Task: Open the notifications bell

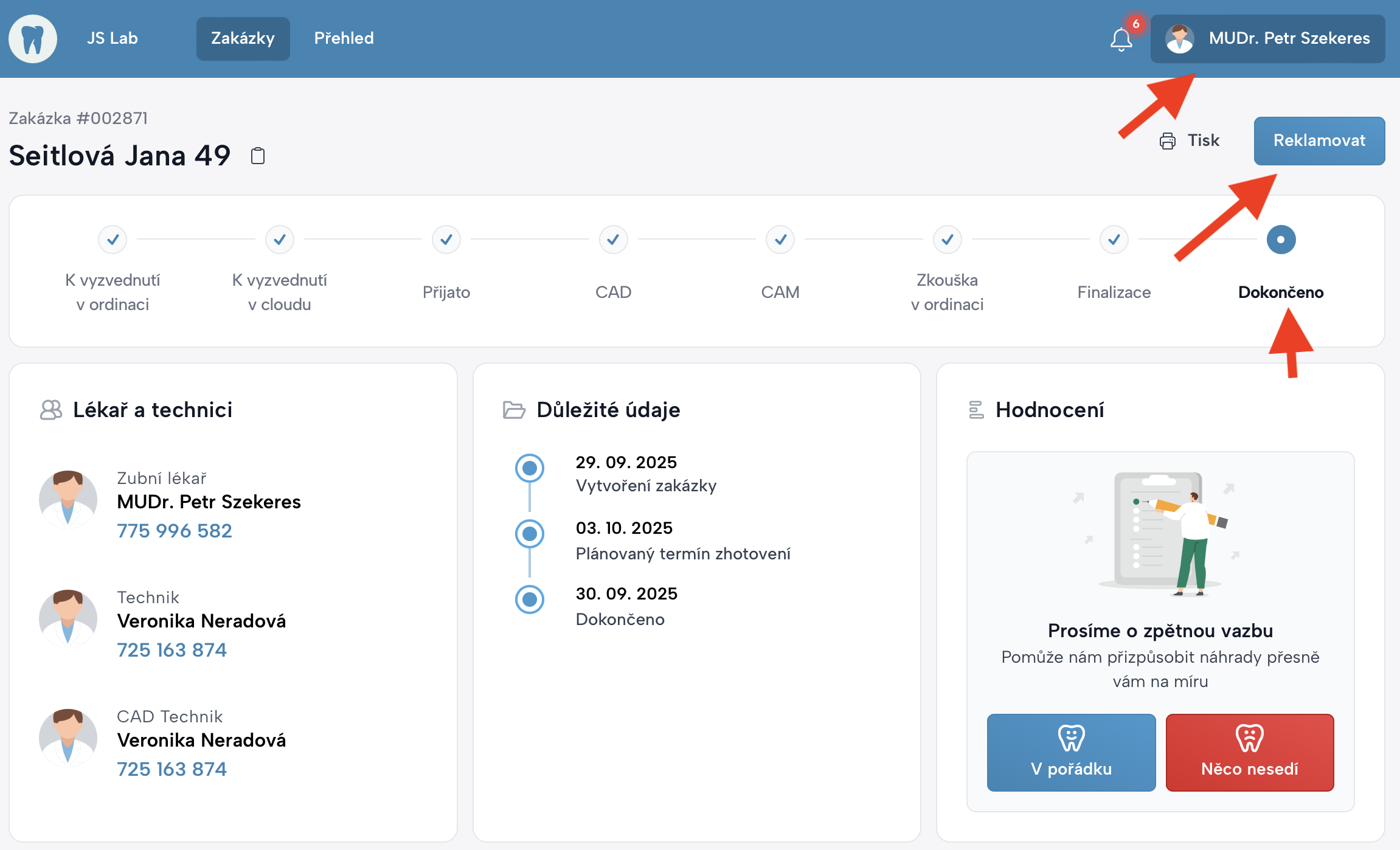Action: pyautogui.click(x=1121, y=40)
